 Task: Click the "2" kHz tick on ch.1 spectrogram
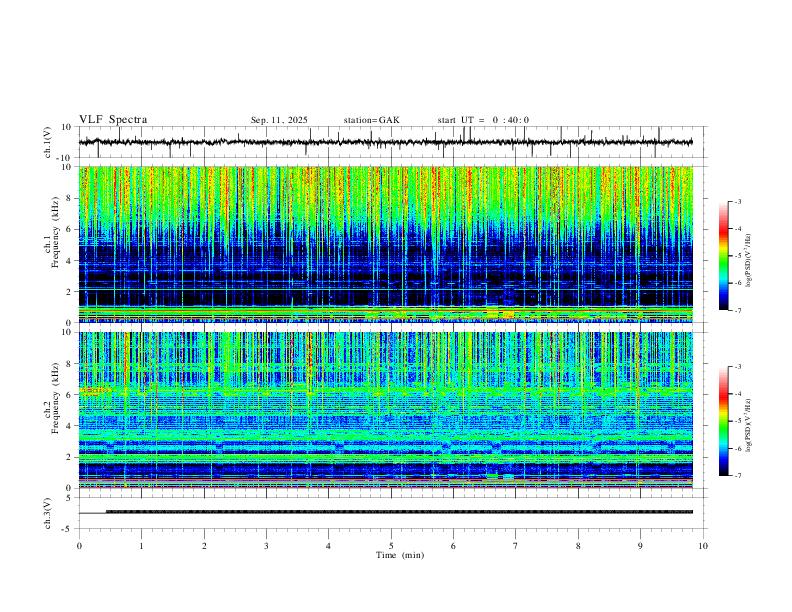point(69,291)
